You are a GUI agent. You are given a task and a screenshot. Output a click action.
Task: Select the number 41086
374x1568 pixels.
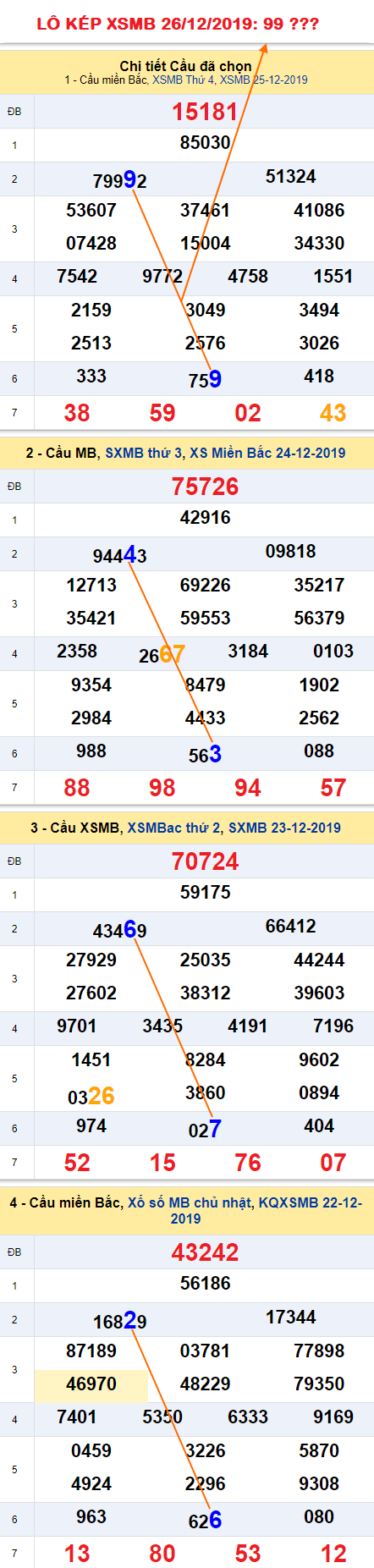[x=319, y=210]
